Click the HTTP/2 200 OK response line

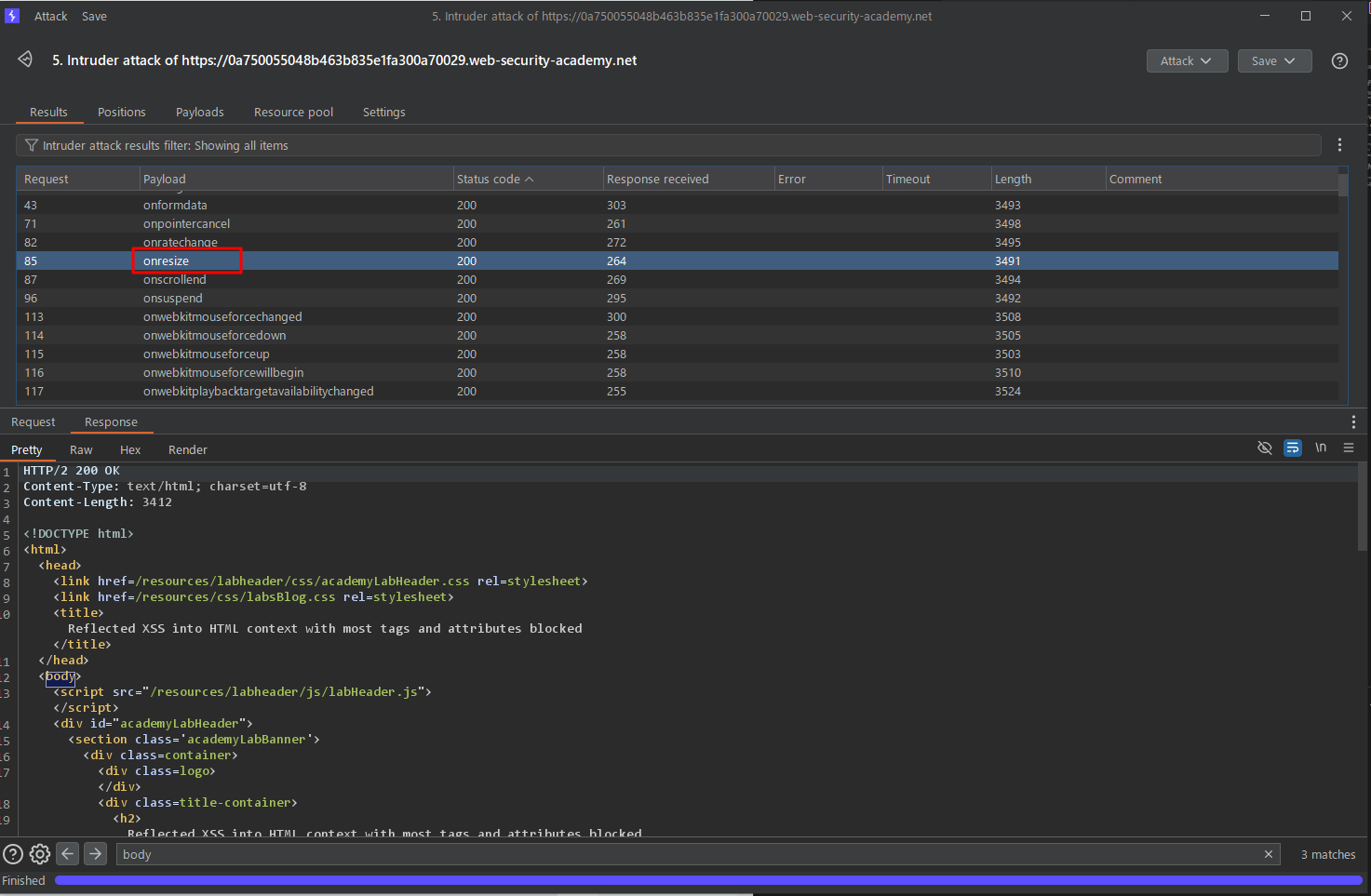point(72,470)
